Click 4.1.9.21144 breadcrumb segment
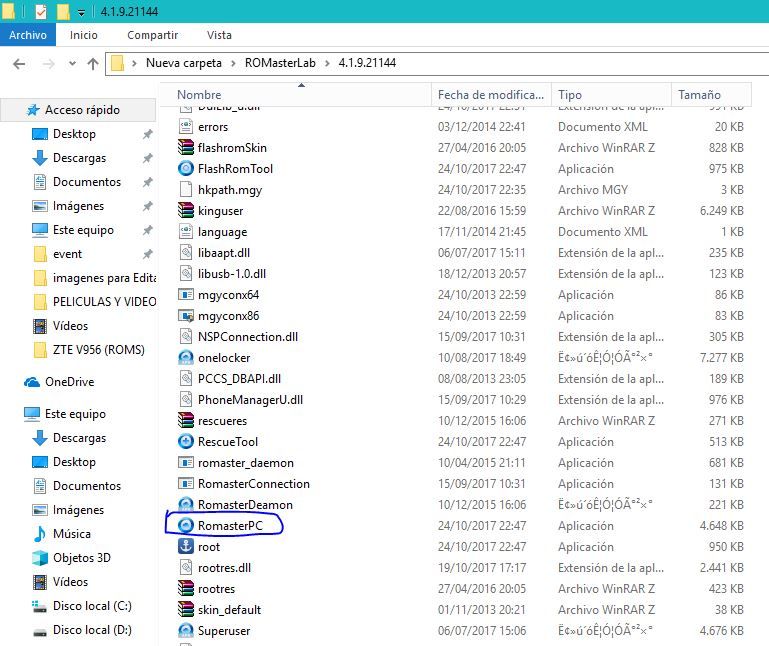Screen dimensions: 769x646 coord(367,63)
